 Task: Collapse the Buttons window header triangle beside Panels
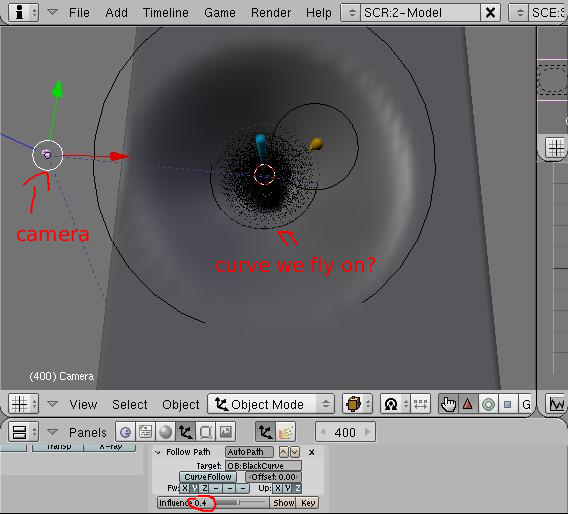(53, 431)
